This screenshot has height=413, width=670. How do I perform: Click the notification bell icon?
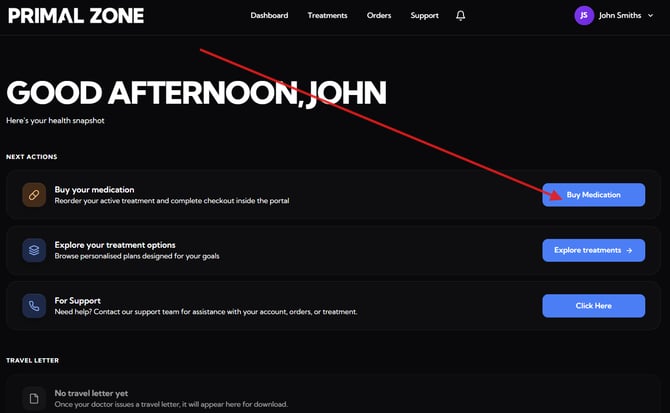pyautogui.click(x=460, y=16)
